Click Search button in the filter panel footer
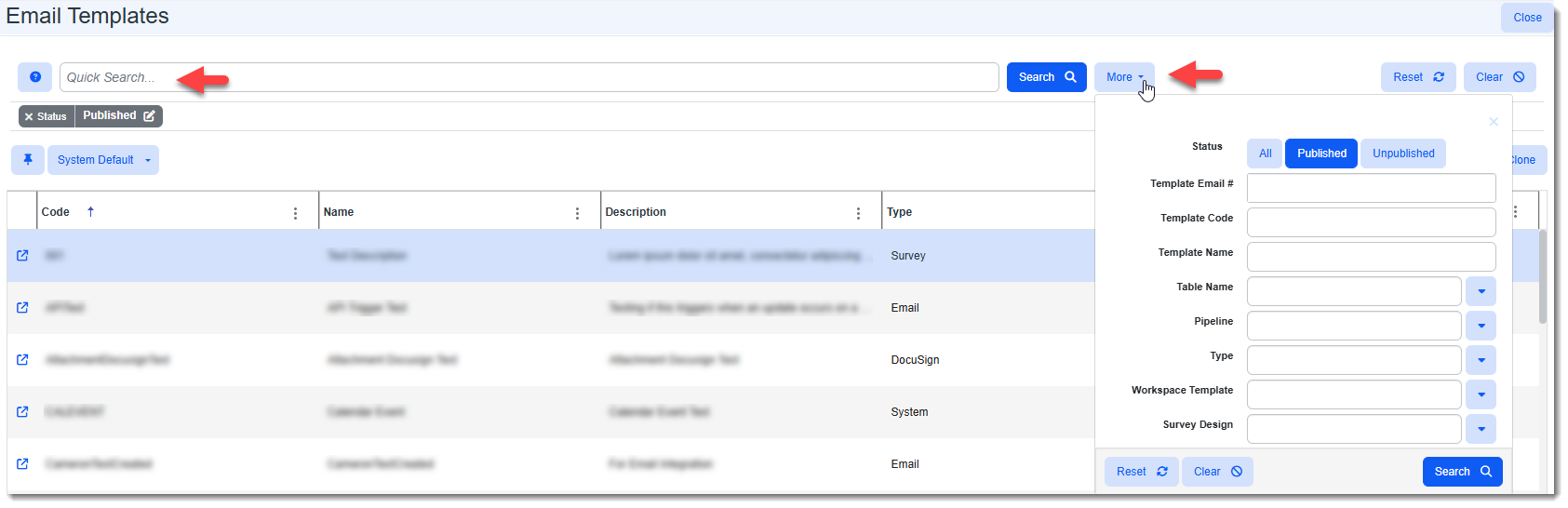Image resolution: width=1568 pixels, height=508 pixels. pyautogui.click(x=1461, y=472)
